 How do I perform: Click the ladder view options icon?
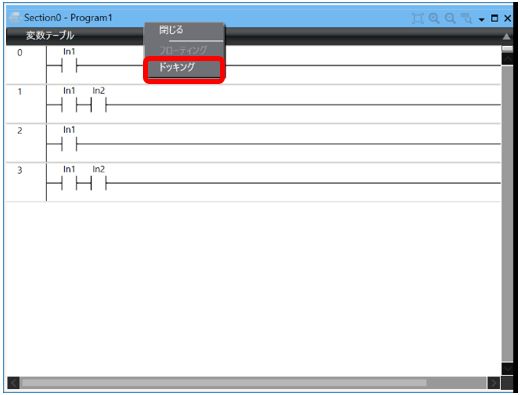pyautogui.click(x=466, y=18)
